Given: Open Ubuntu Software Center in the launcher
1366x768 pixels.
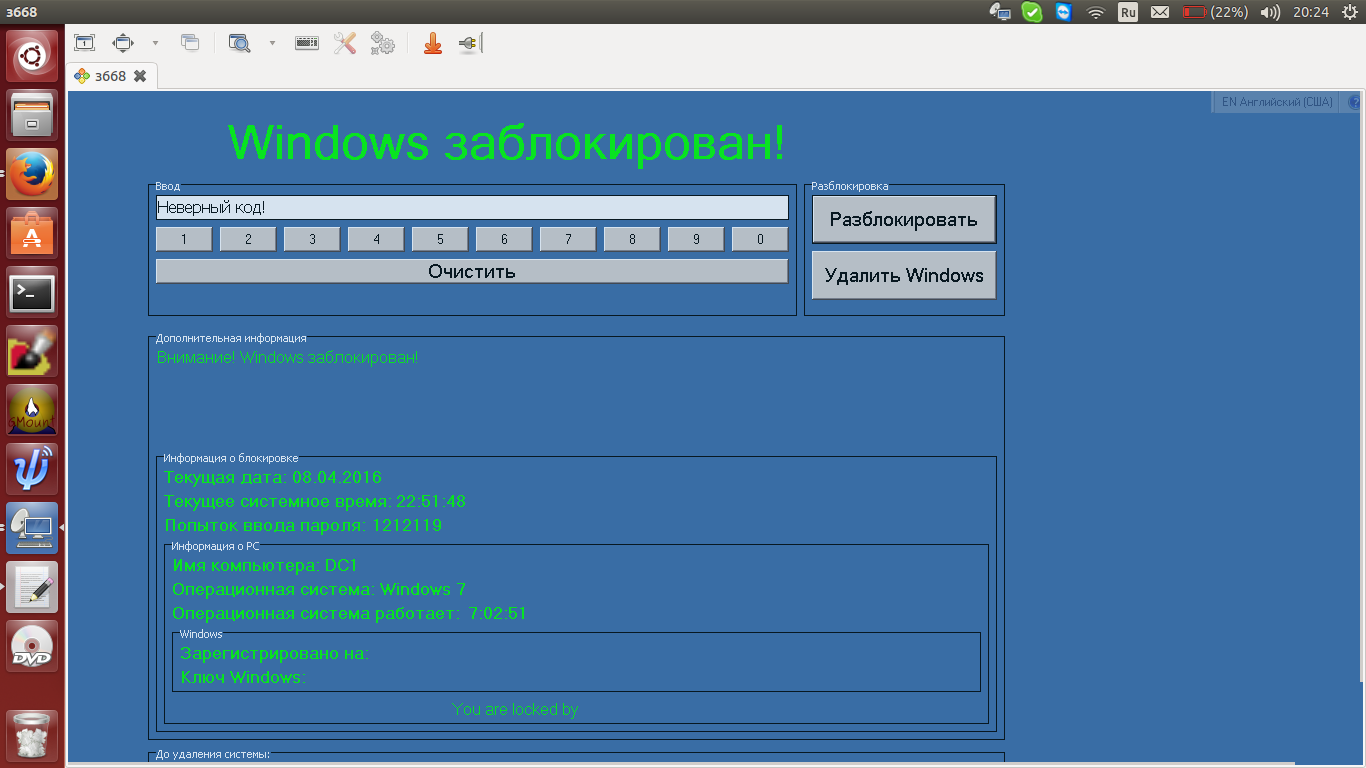Looking at the screenshot, I should (x=32, y=233).
